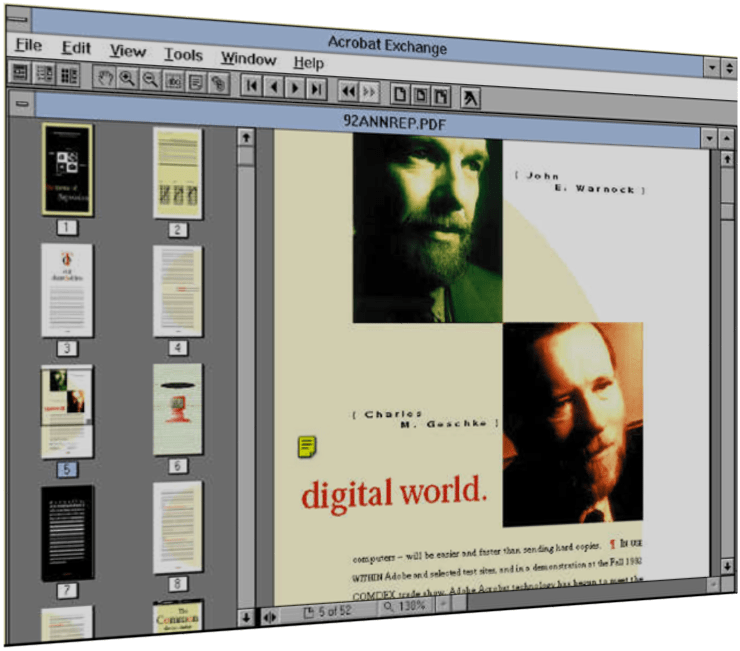Click the Fit Page view button
This screenshot has height=651, width=740.
[x=421, y=95]
